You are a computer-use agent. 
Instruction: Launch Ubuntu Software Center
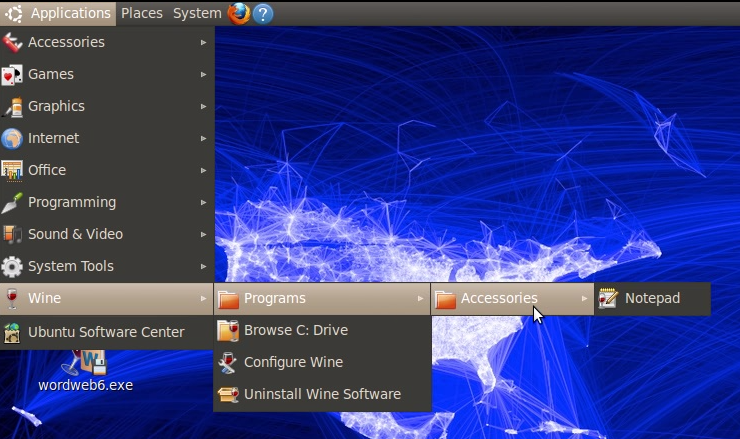(x=107, y=332)
